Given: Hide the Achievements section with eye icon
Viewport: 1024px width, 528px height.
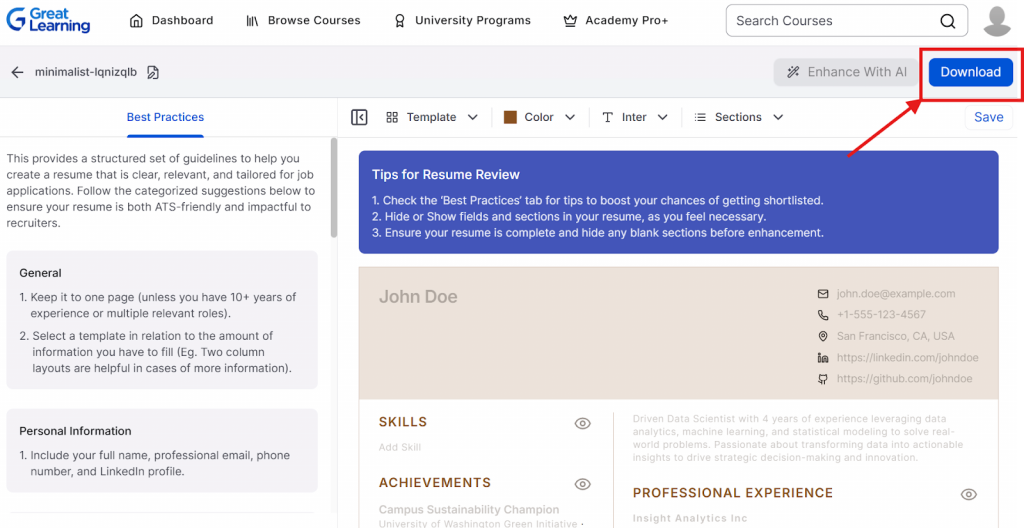Looking at the screenshot, I should (582, 484).
